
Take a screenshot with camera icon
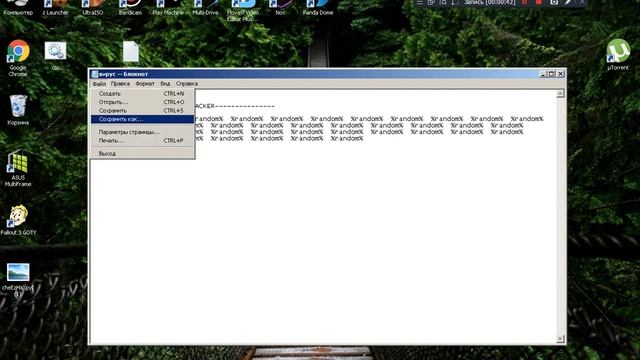[554, 2]
